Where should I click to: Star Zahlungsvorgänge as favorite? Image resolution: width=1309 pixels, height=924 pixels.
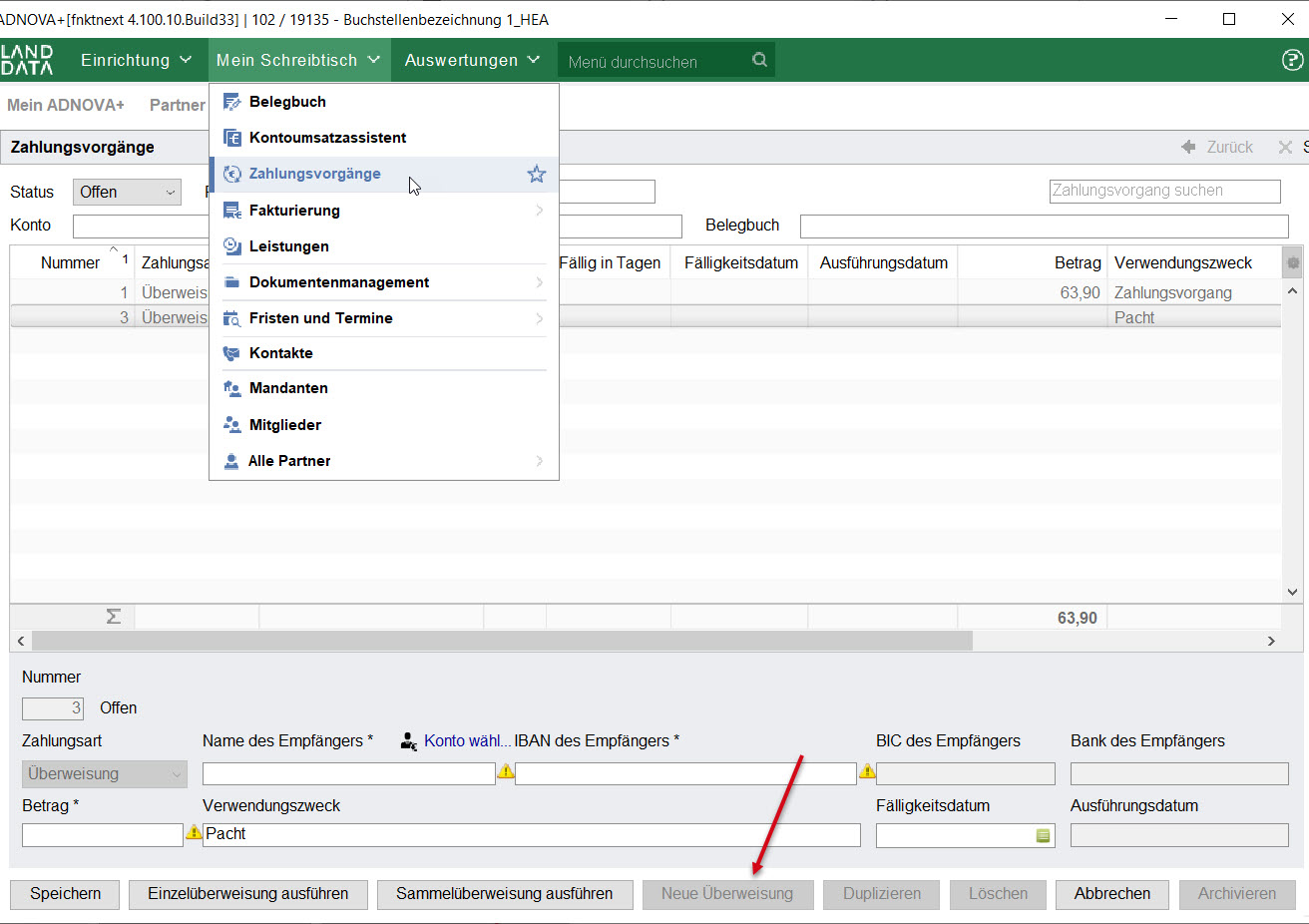pos(537,175)
